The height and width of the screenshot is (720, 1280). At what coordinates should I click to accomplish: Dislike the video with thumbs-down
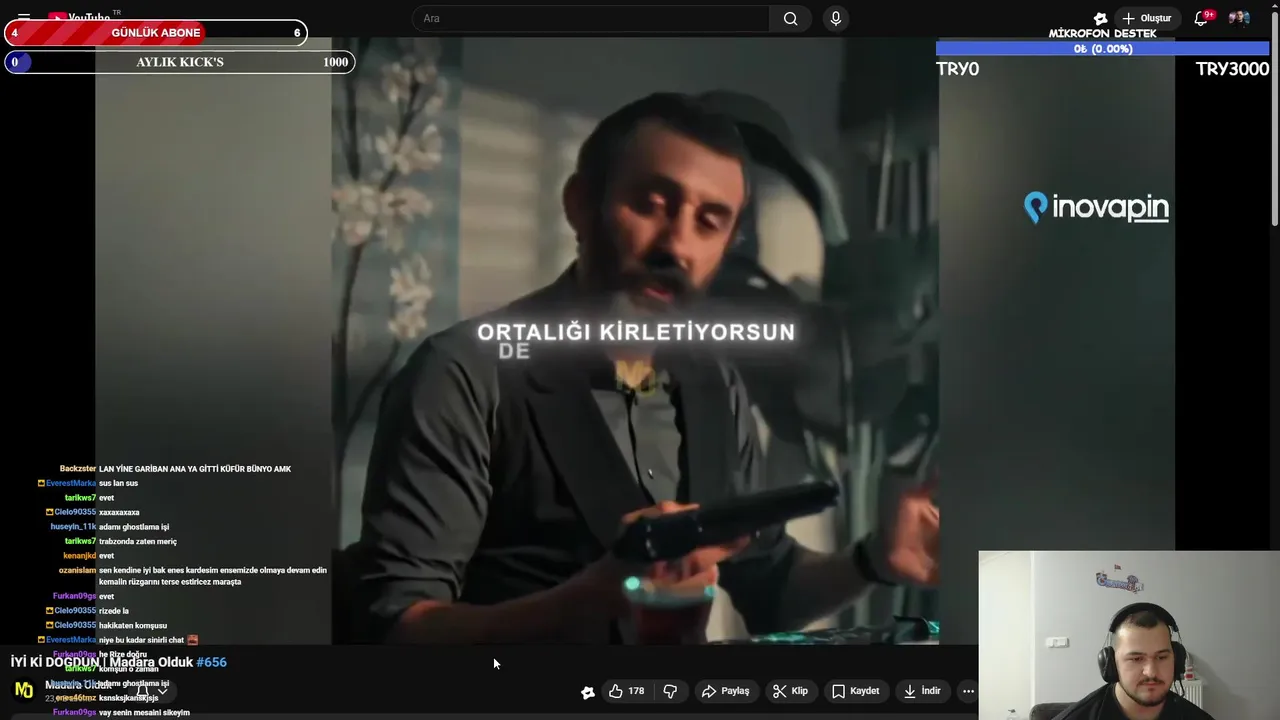tap(670, 691)
